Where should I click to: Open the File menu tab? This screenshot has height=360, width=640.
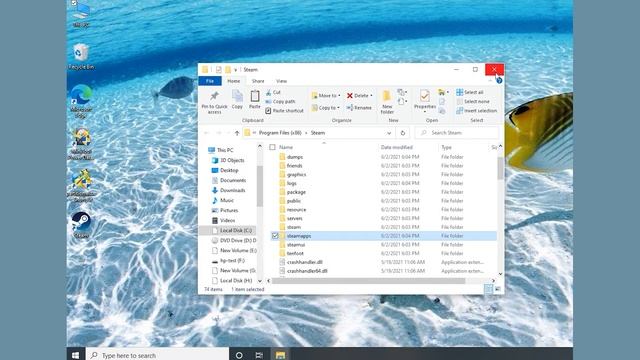(x=210, y=81)
